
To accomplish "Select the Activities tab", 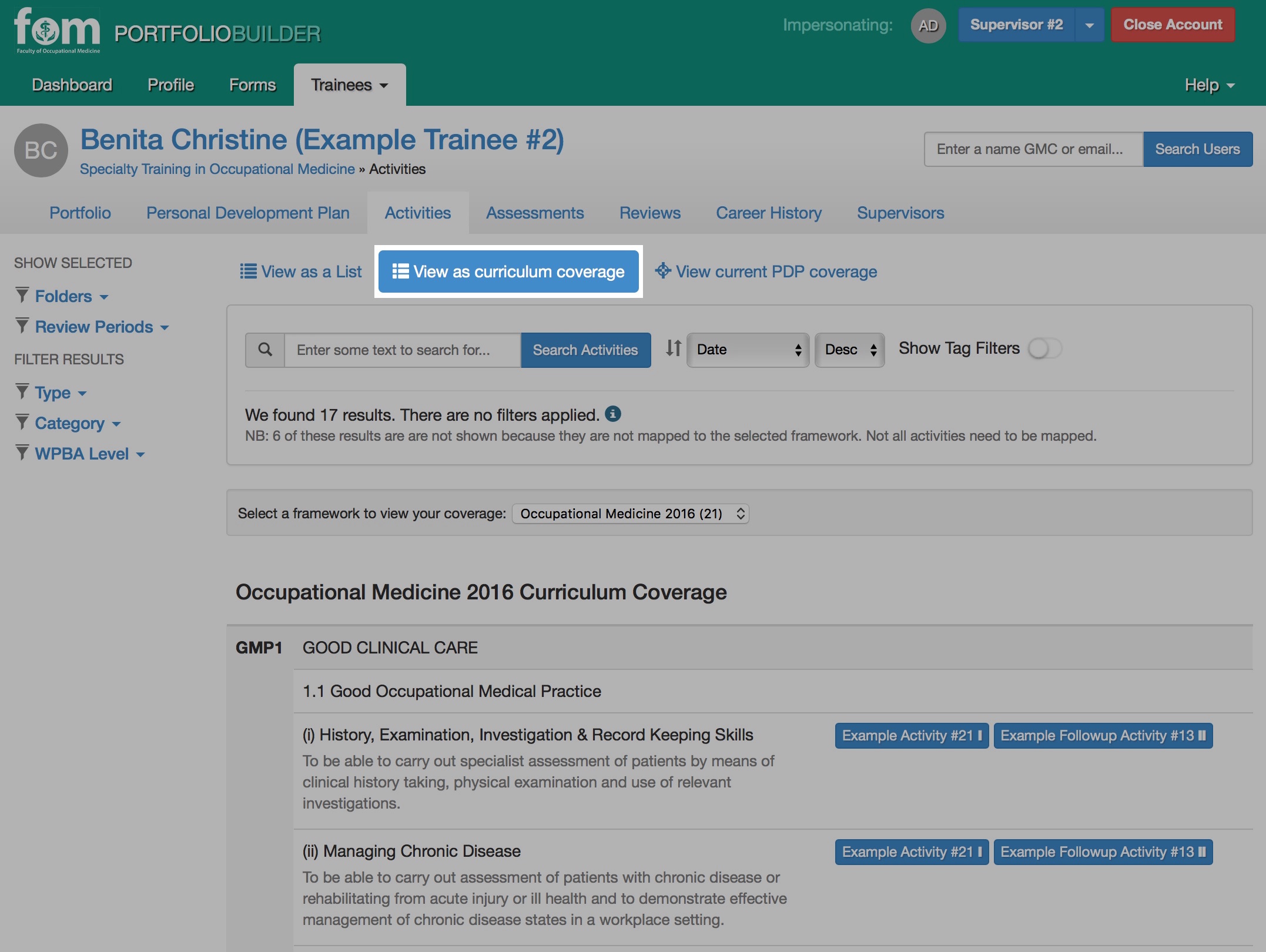I will [x=418, y=213].
